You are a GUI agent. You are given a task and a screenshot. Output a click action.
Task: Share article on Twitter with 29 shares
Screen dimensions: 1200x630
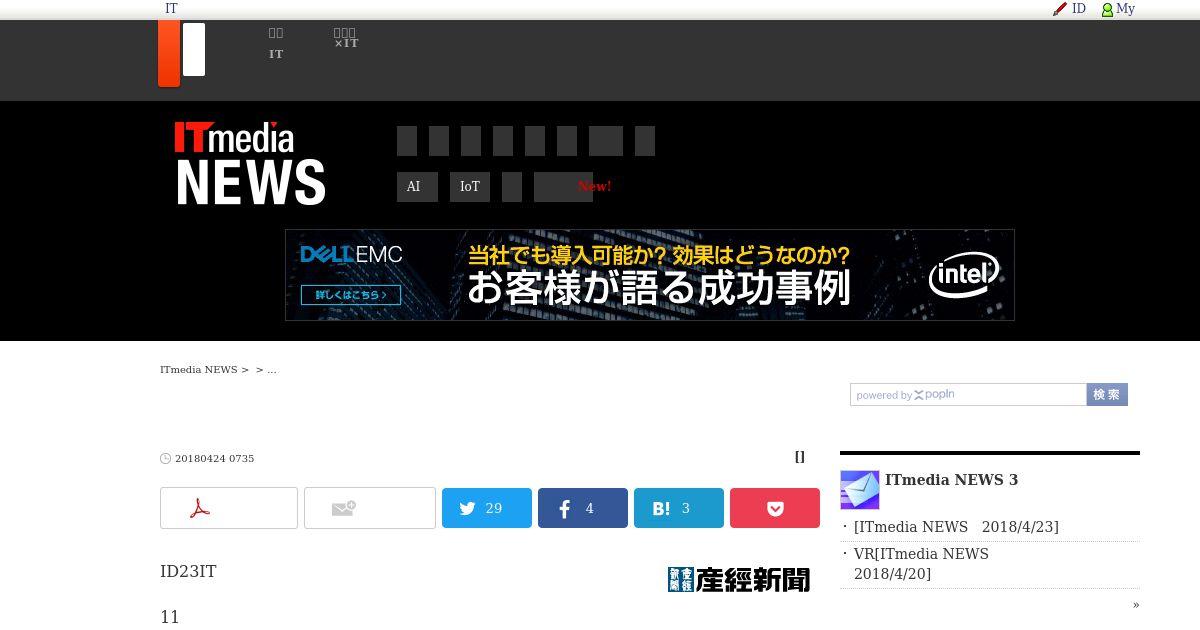(x=487, y=508)
